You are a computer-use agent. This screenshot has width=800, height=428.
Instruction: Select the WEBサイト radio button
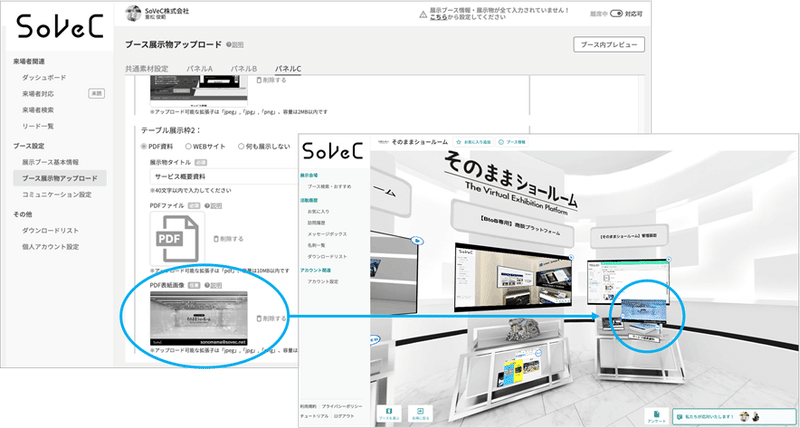click(x=188, y=146)
